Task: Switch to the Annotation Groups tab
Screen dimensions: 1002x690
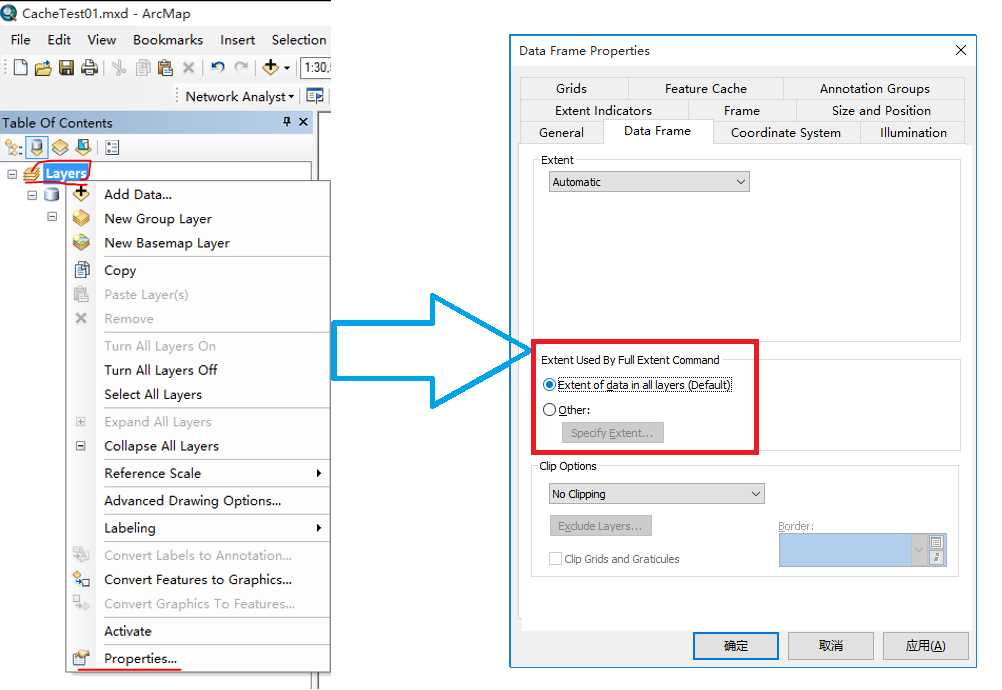Action: tap(874, 89)
